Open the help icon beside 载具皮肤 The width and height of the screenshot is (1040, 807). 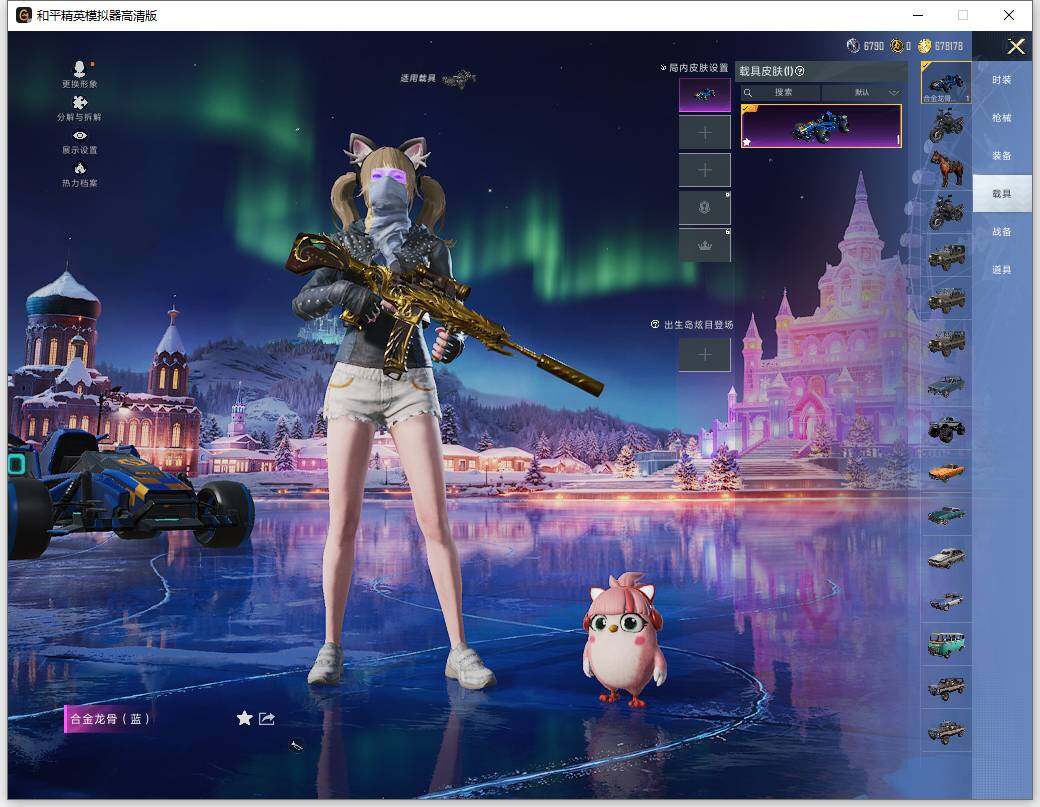(x=800, y=71)
